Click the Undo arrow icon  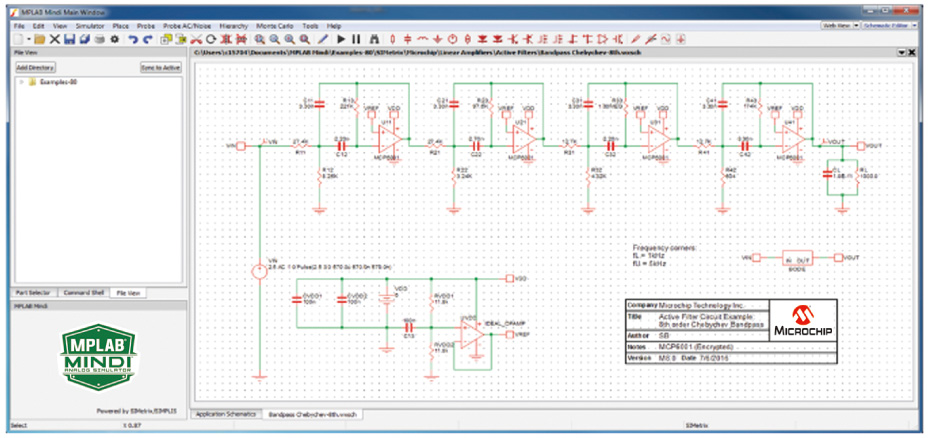(132, 39)
